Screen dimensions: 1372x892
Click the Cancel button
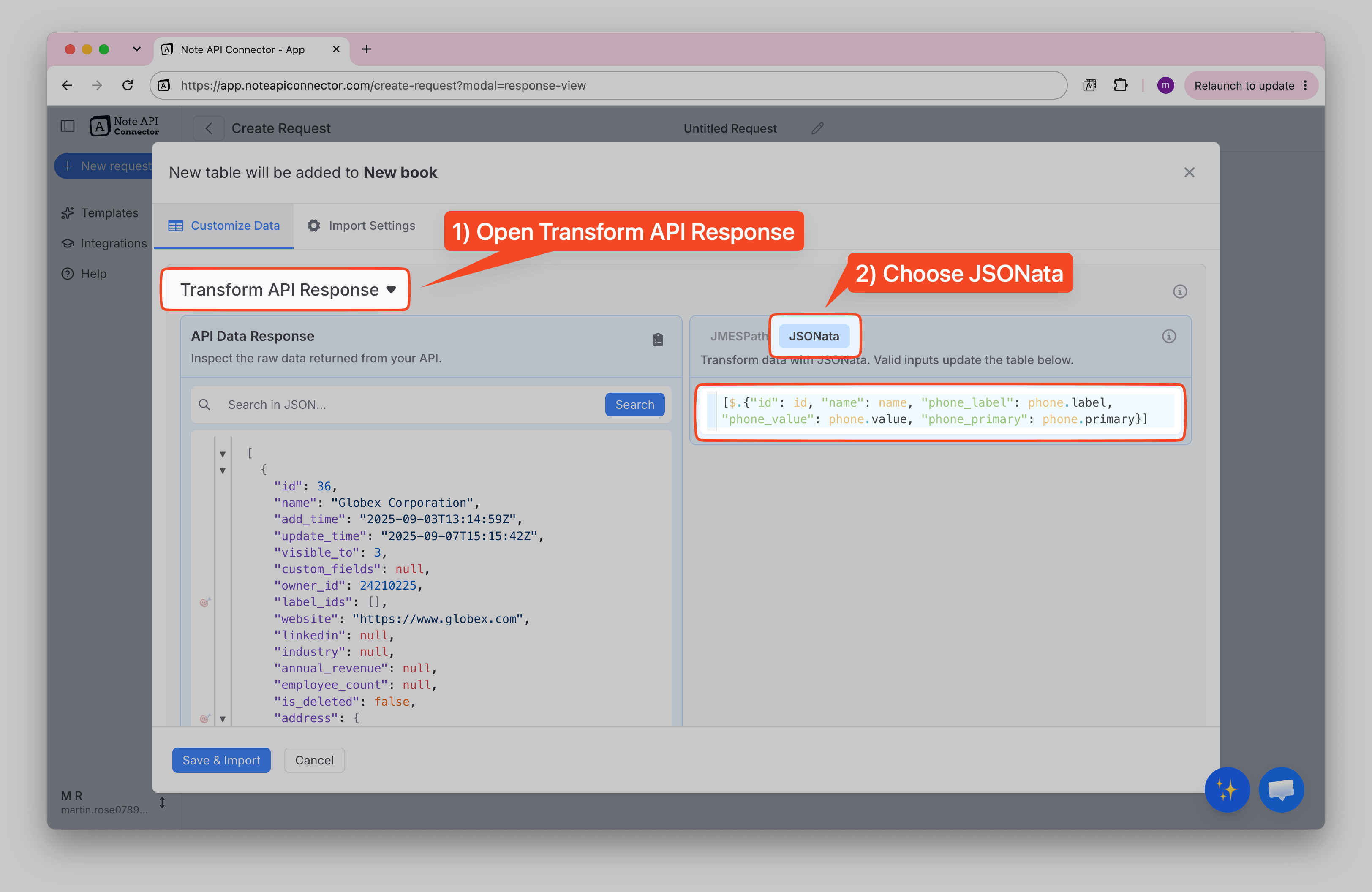pyautogui.click(x=314, y=760)
